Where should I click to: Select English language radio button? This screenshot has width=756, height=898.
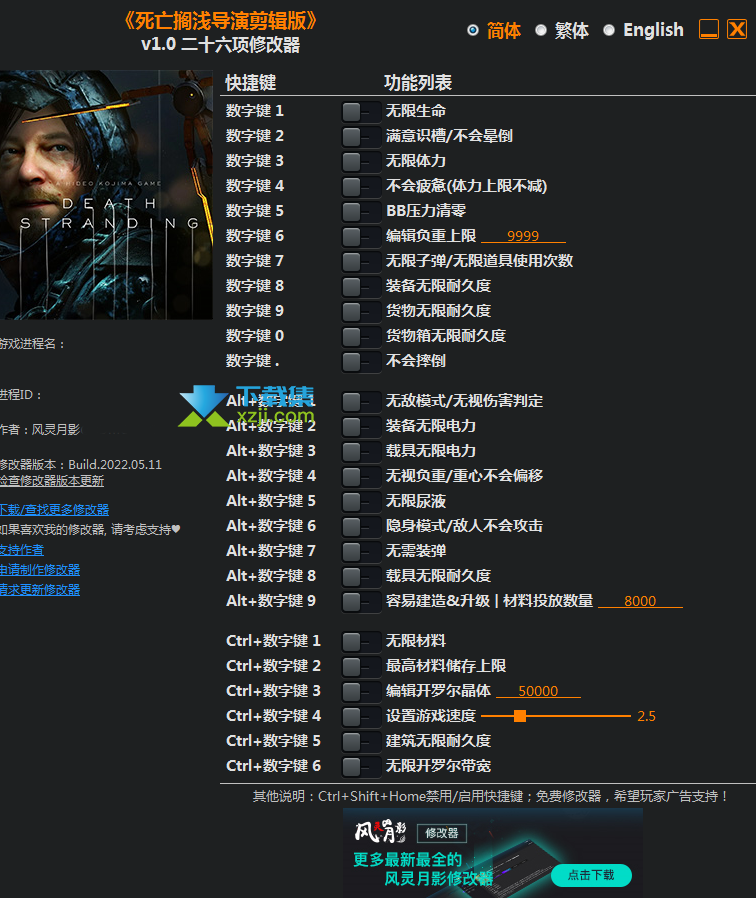pyautogui.click(x=609, y=30)
